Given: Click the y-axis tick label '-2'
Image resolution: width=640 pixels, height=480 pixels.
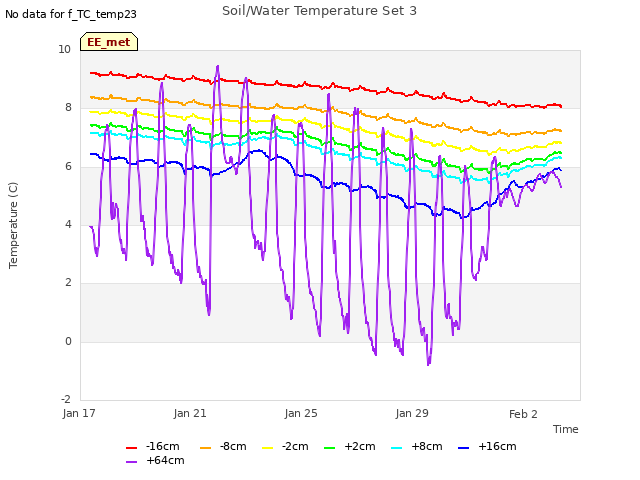Looking at the screenshot, I should pyautogui.click(x=66, y=399).
